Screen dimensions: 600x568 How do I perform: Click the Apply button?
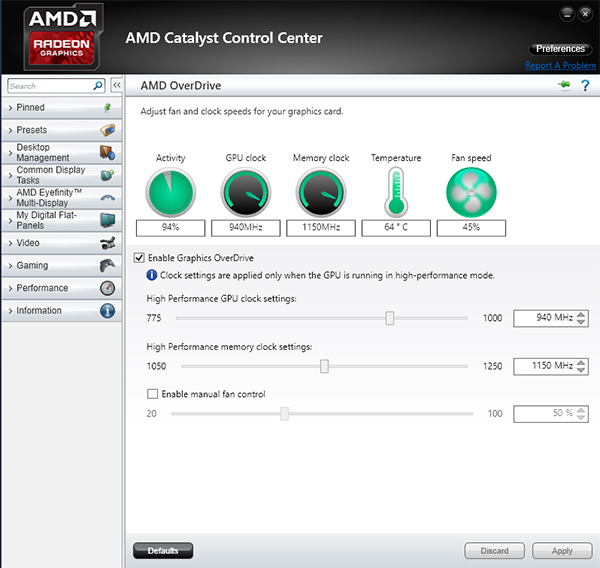click(x=562, y=551)
